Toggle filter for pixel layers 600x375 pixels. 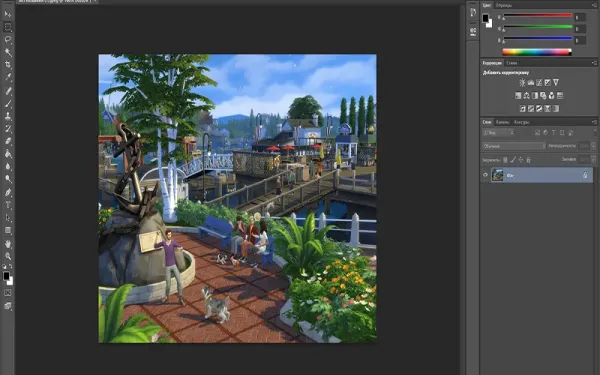(538, 133)
